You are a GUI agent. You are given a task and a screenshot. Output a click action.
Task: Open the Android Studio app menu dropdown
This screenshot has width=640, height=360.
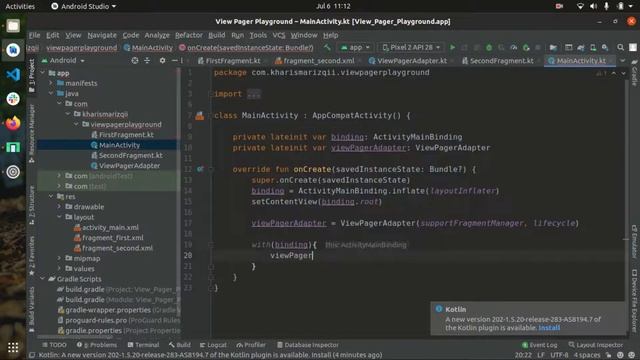tap(83, 6)
